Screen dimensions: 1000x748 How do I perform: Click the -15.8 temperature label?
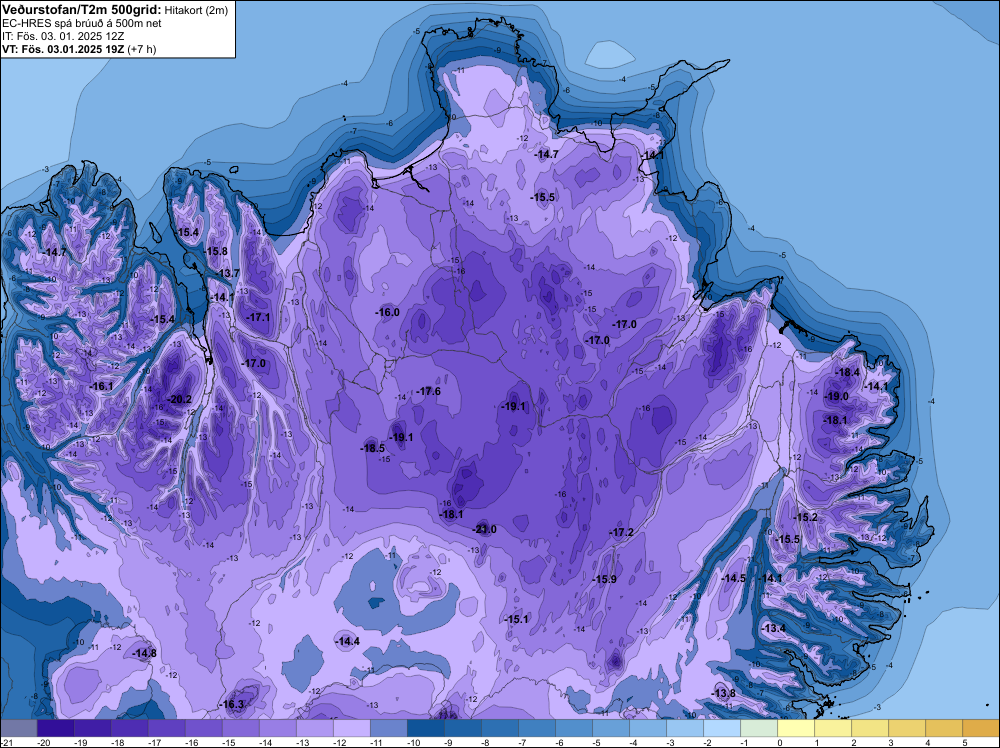click(x=216, y=251)
